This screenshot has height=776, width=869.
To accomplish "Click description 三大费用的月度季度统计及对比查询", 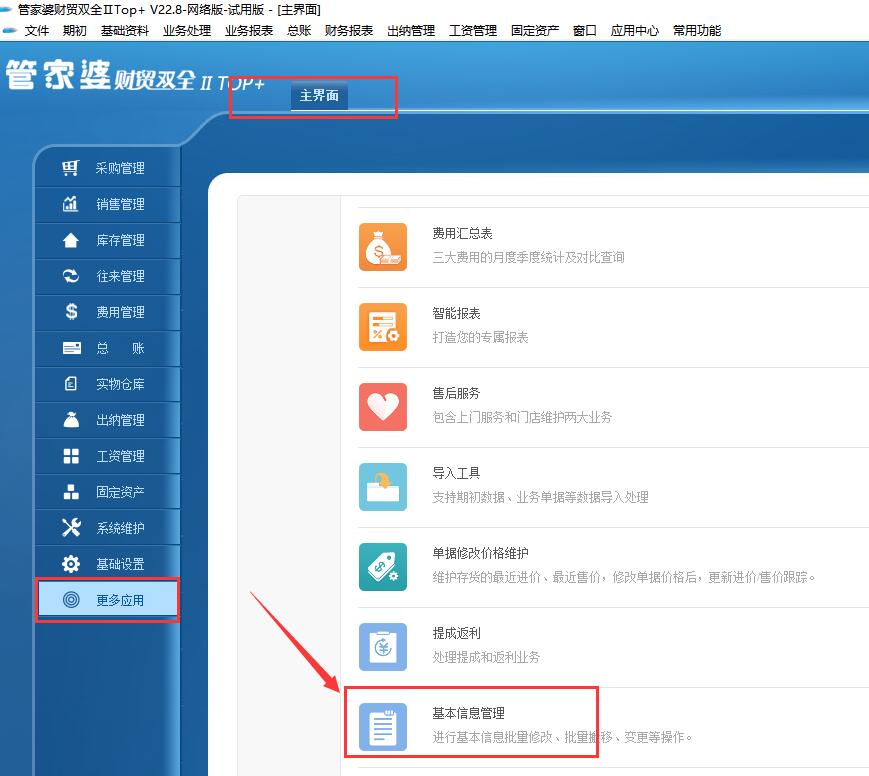I will pos(529,257).
